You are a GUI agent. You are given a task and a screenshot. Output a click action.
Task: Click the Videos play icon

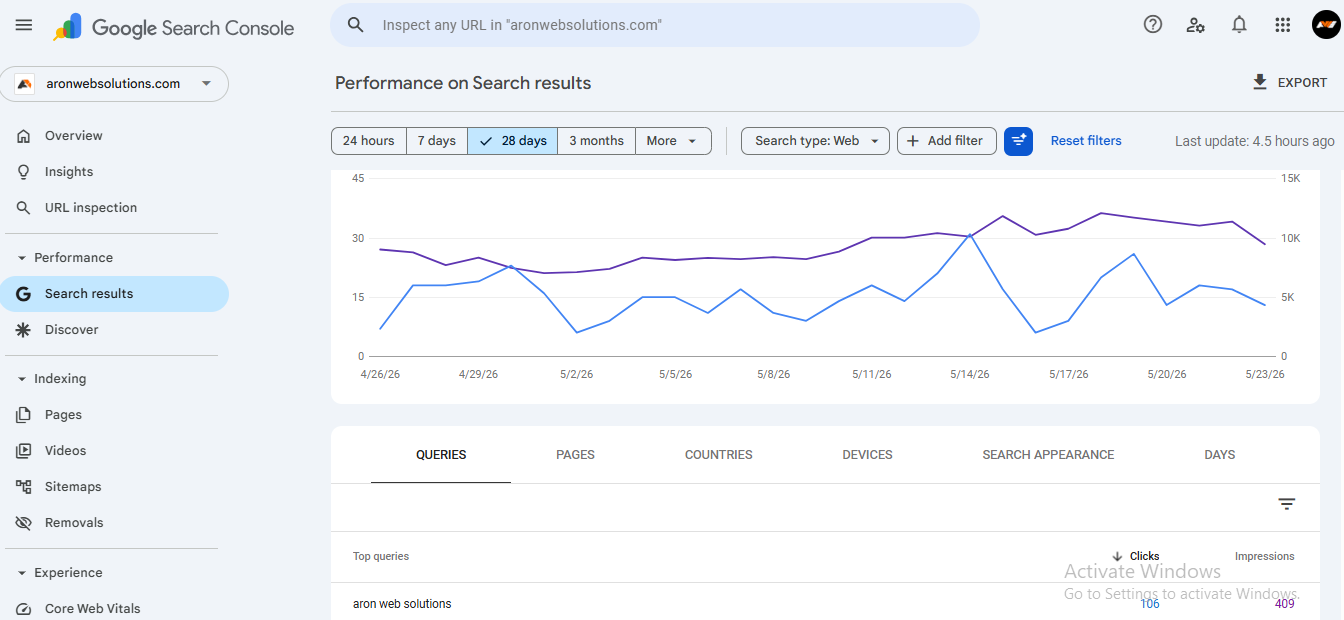(x=24, y=451)
